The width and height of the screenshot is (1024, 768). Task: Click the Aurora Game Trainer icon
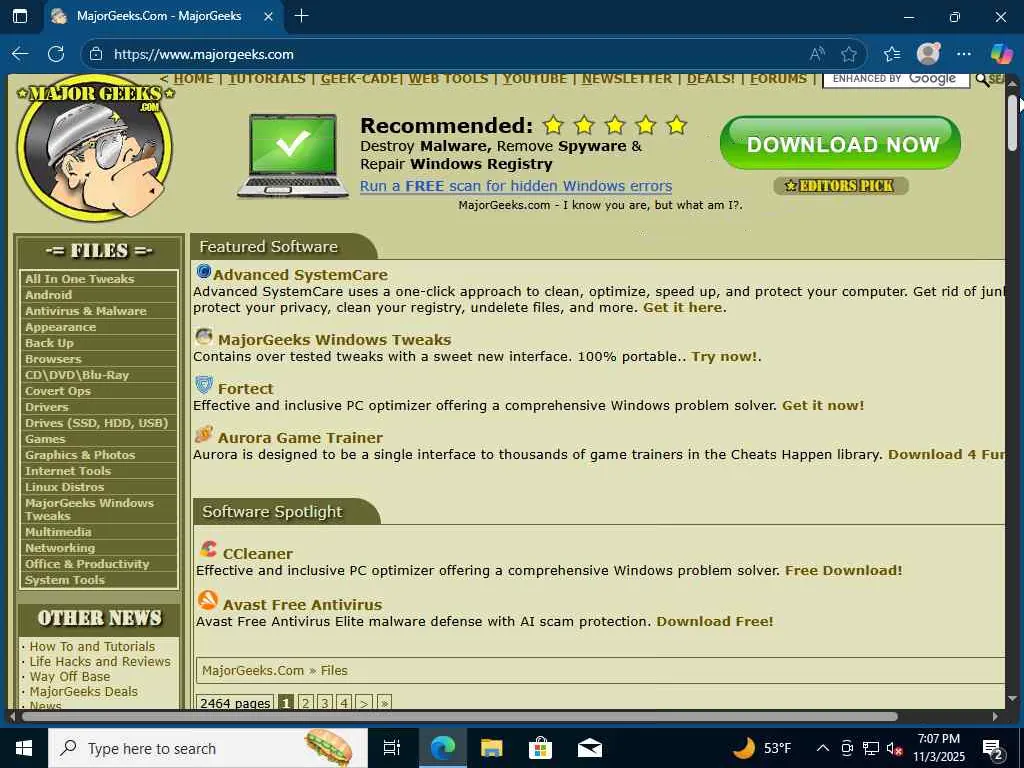pyautogui.click(x=204, y=434)
